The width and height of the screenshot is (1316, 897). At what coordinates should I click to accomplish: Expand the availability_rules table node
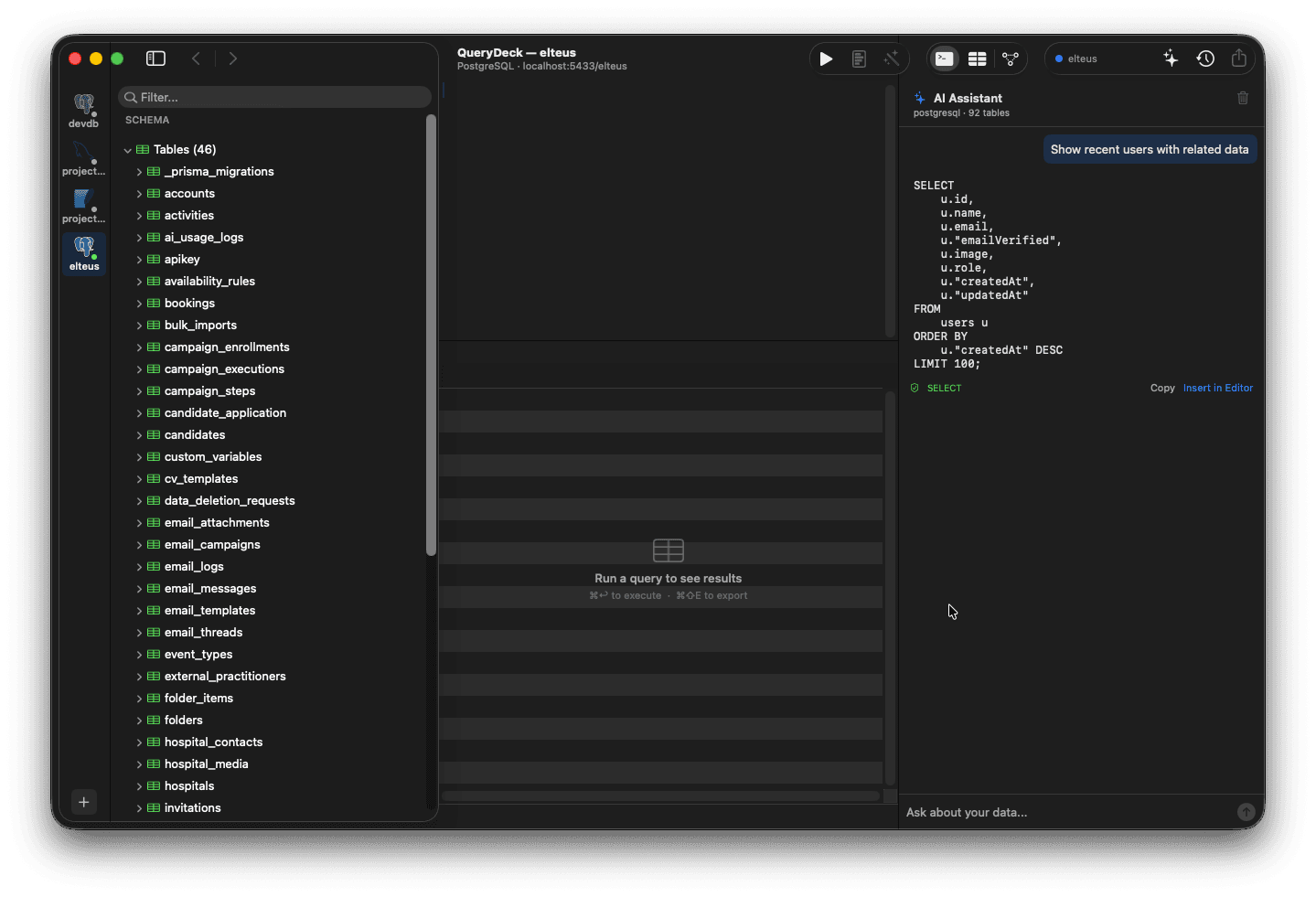pos(139,282)
